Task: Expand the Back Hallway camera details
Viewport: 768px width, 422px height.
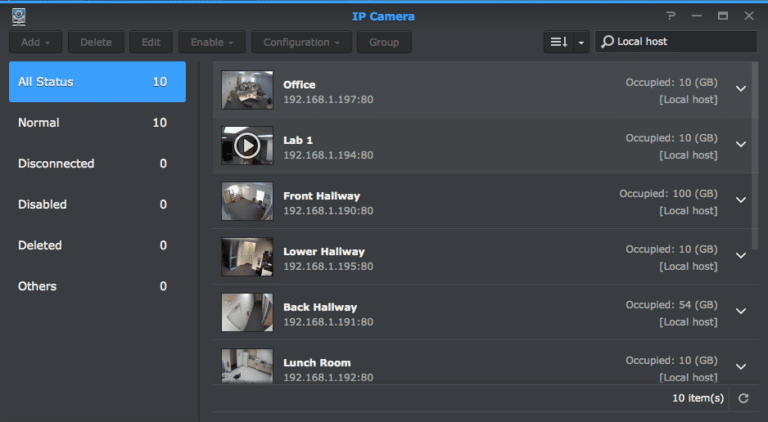Action: click(x=741, y=311)
